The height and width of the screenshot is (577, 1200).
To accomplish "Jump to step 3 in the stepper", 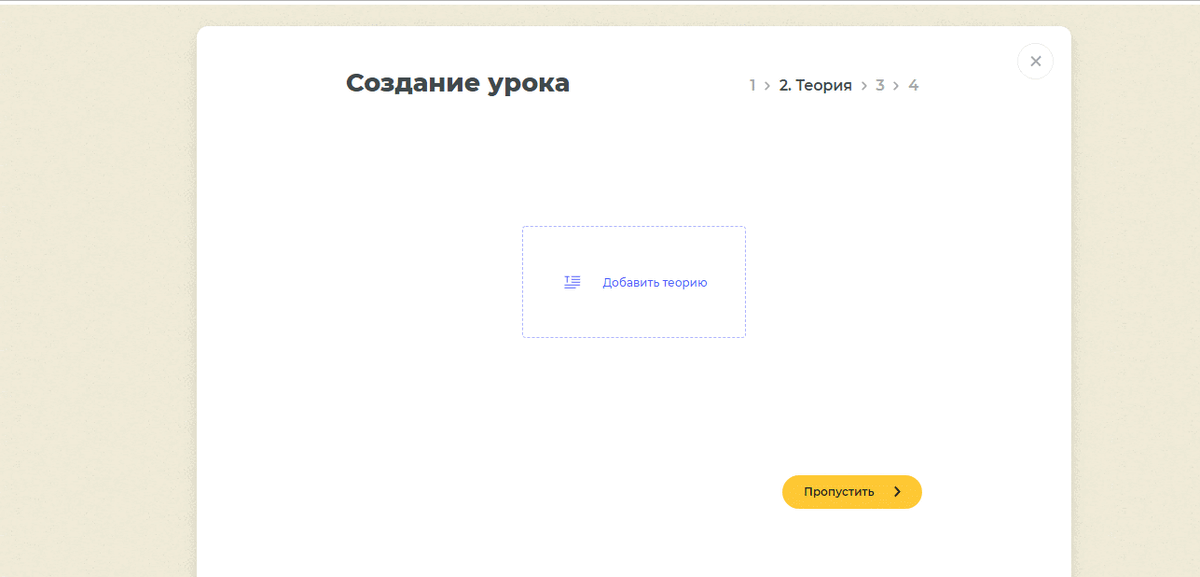I will pyautogui.click(x=880, y=85).
